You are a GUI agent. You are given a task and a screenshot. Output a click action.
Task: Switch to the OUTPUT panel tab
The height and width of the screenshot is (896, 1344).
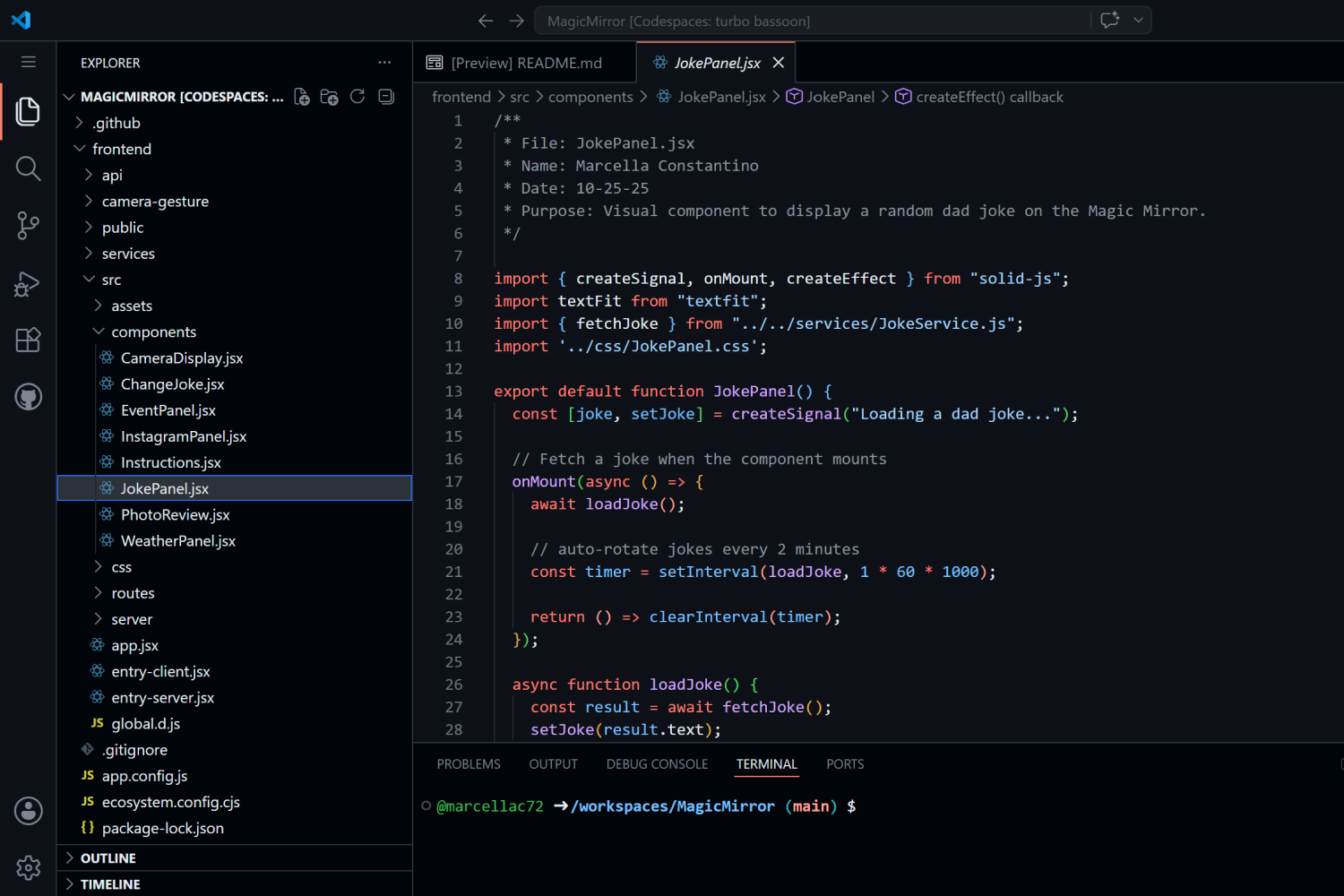tap(554, 764)
